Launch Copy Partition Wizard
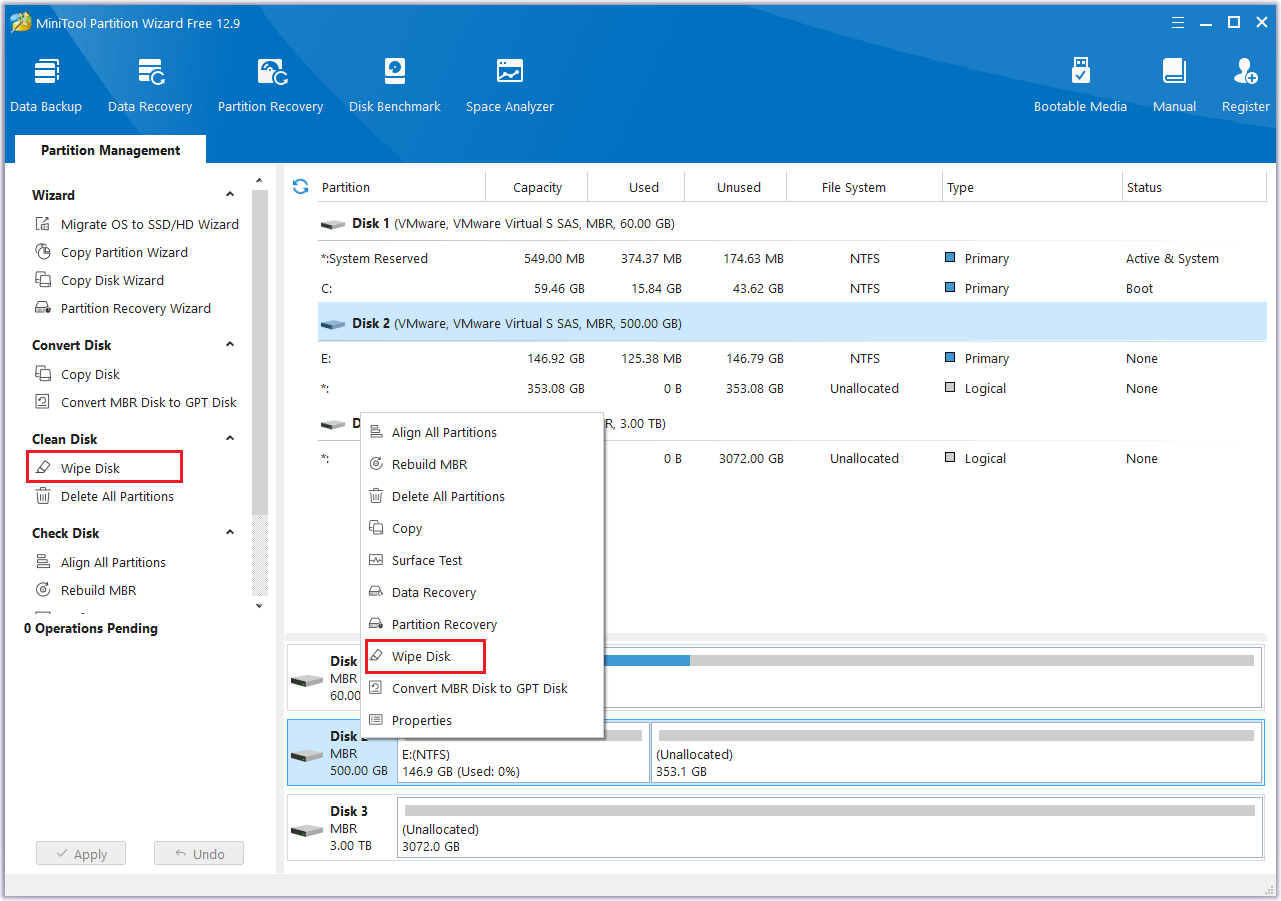Viewport: 1281px width, 901px height. click(x=112, y=253)
